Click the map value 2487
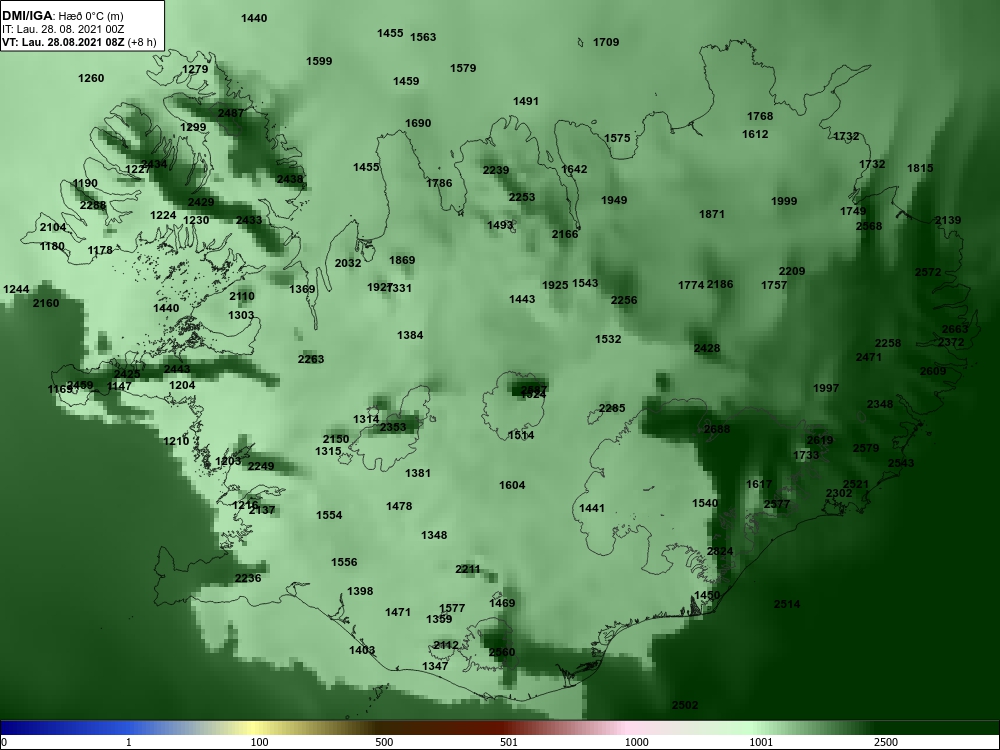The height and width of the screenshot is (750, 1000). [x=231, y=113]
